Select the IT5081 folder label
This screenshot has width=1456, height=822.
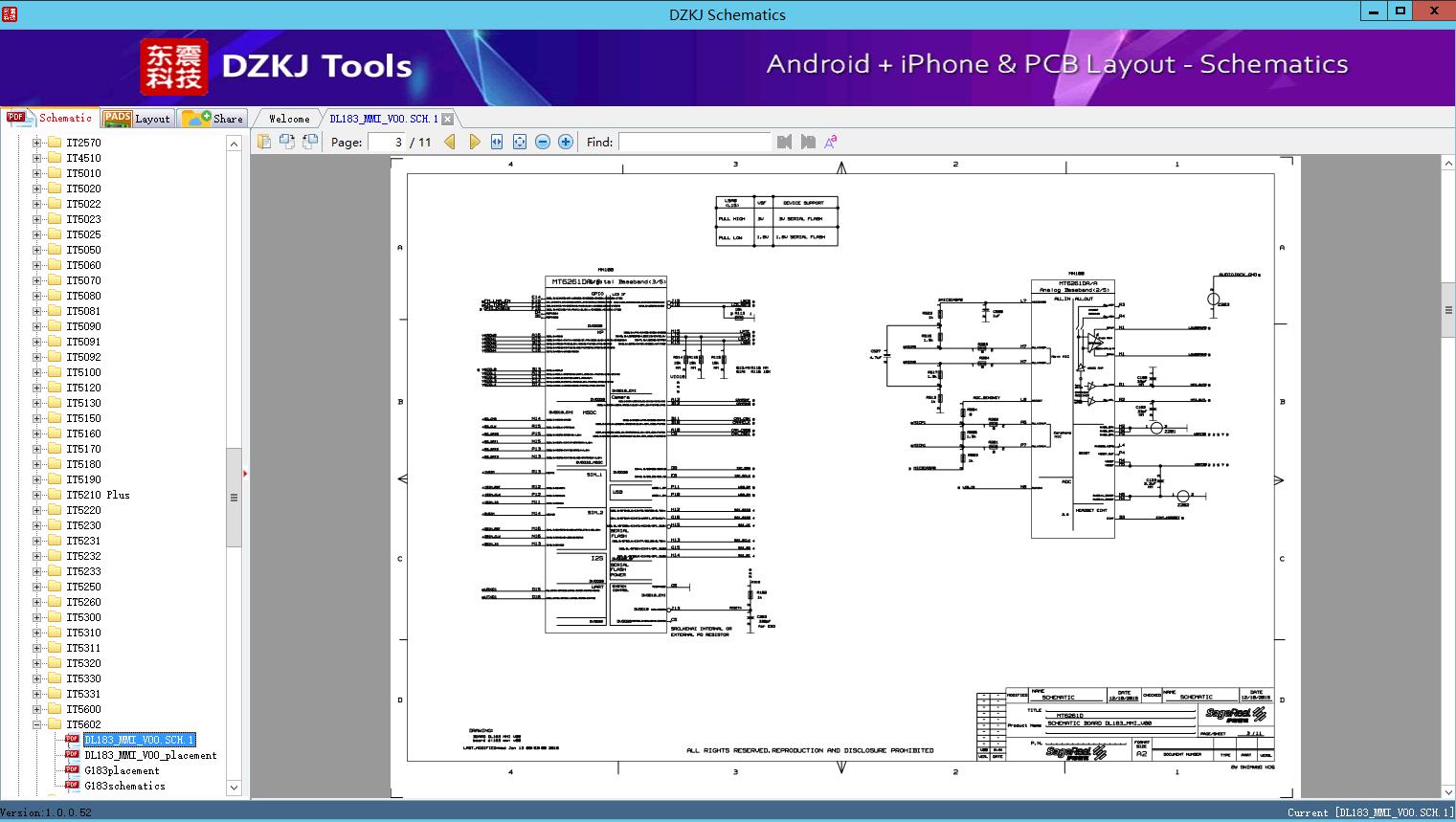click(x=83, y=311)
